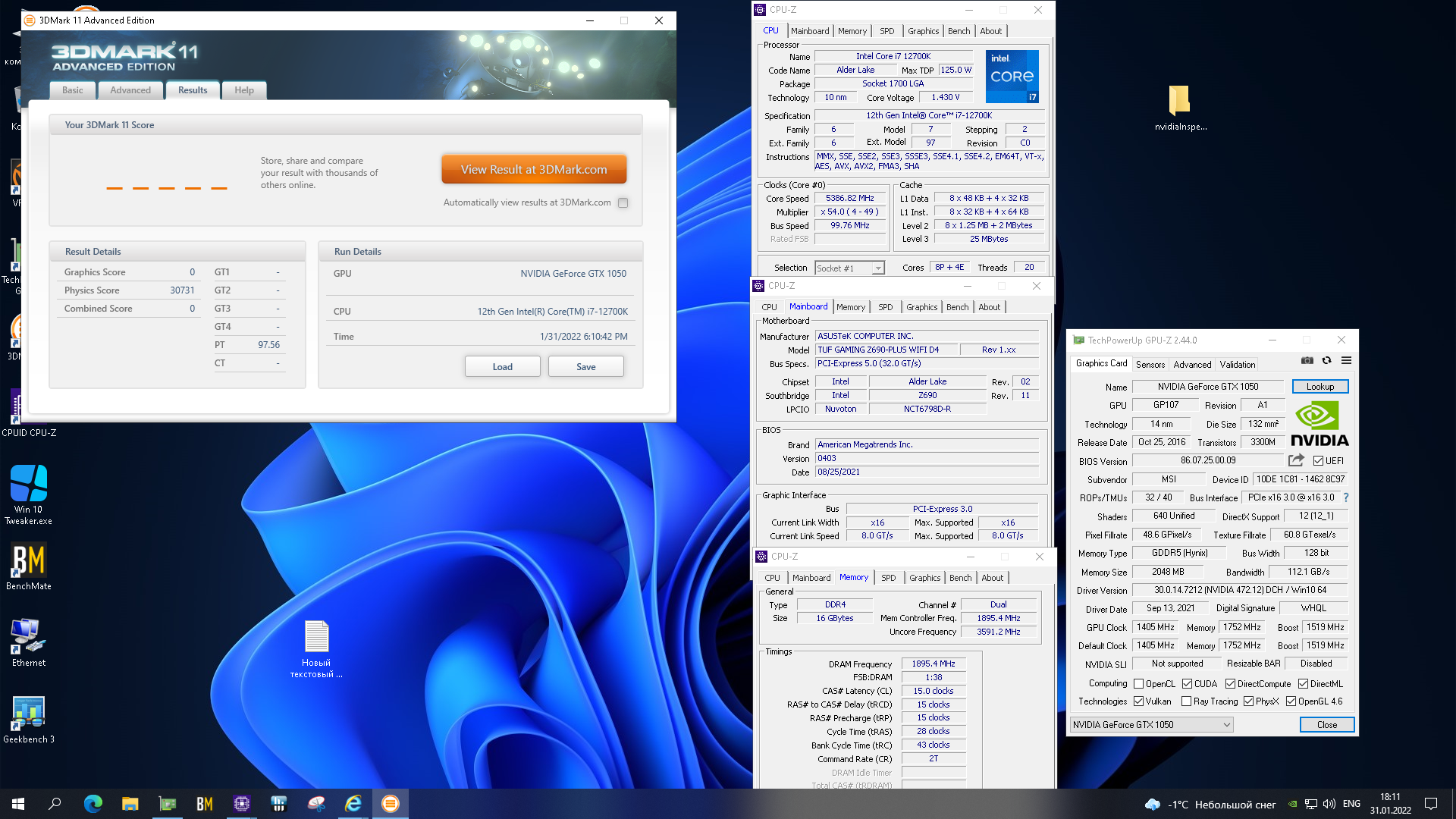The image size is (1456, 819).
Task: Click the GPU-Z screenshot camera icon
Action: tap(1307, 361)
